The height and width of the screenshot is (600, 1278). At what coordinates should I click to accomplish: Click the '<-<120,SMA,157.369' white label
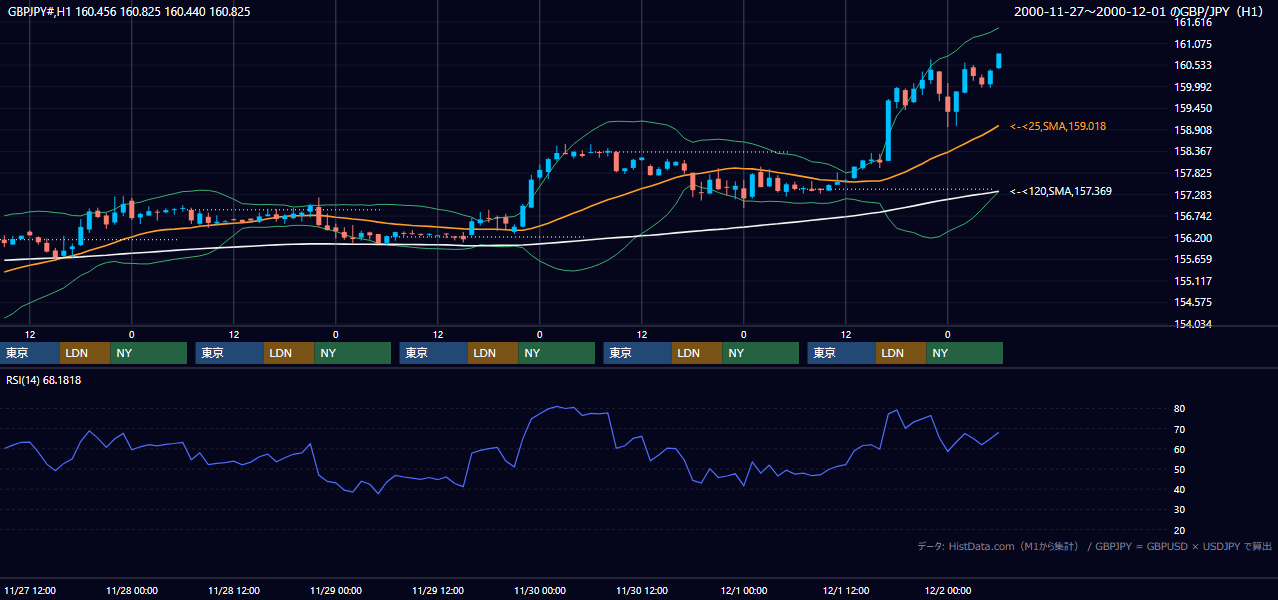1061,191
